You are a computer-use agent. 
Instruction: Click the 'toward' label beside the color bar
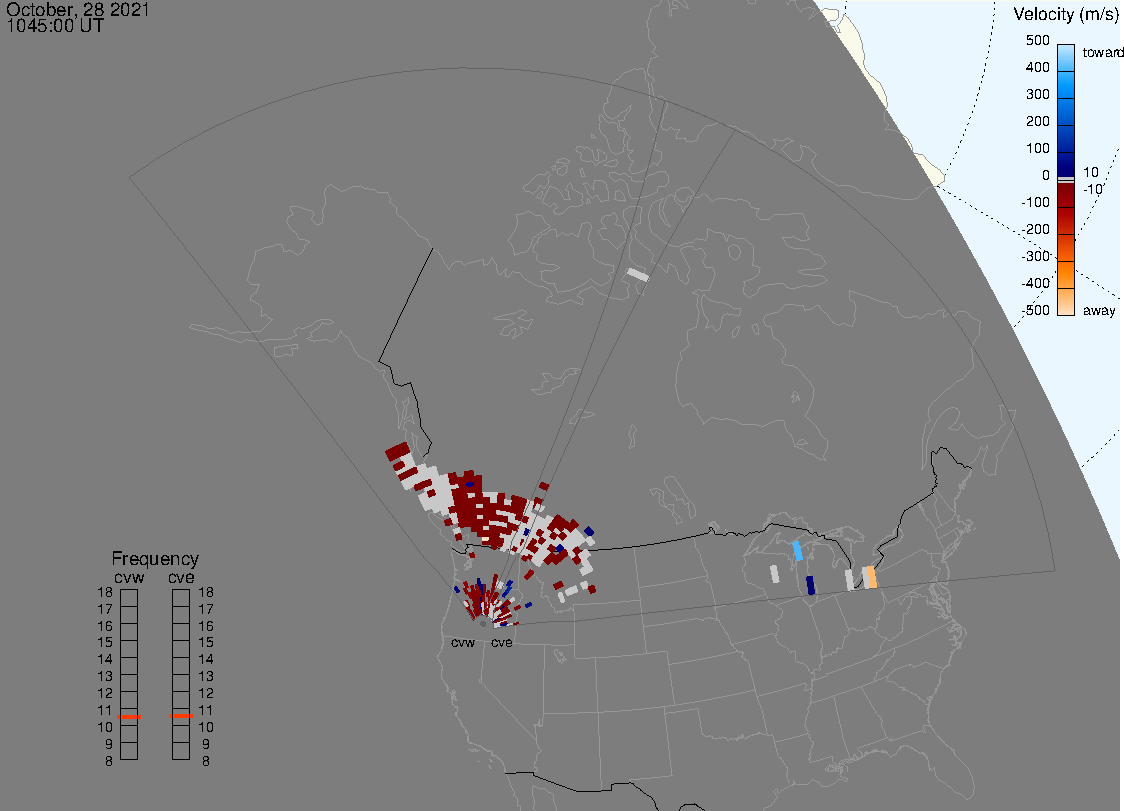tap(1104, 53)
